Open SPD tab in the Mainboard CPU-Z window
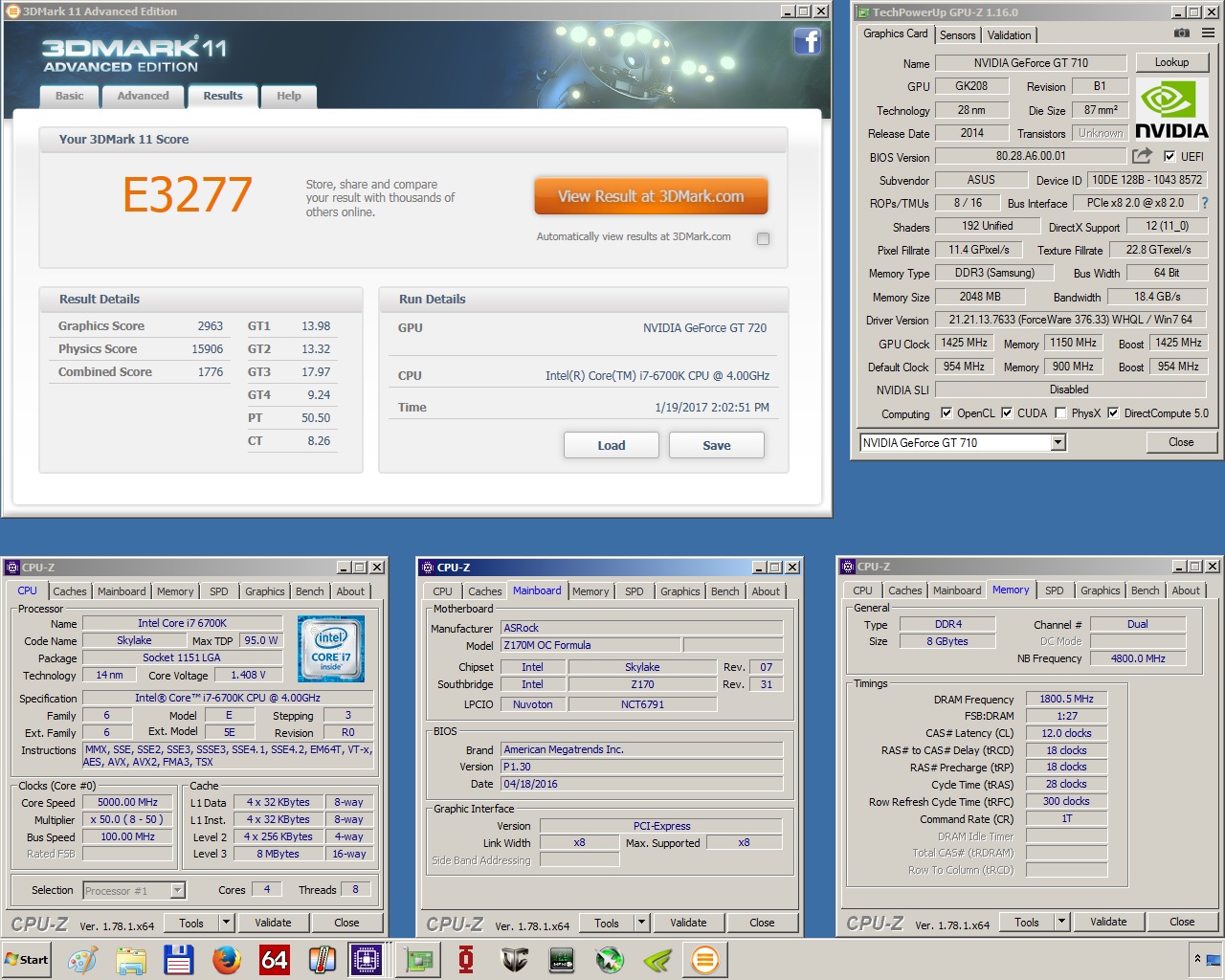1225x980 pixels. coord(635,591)
